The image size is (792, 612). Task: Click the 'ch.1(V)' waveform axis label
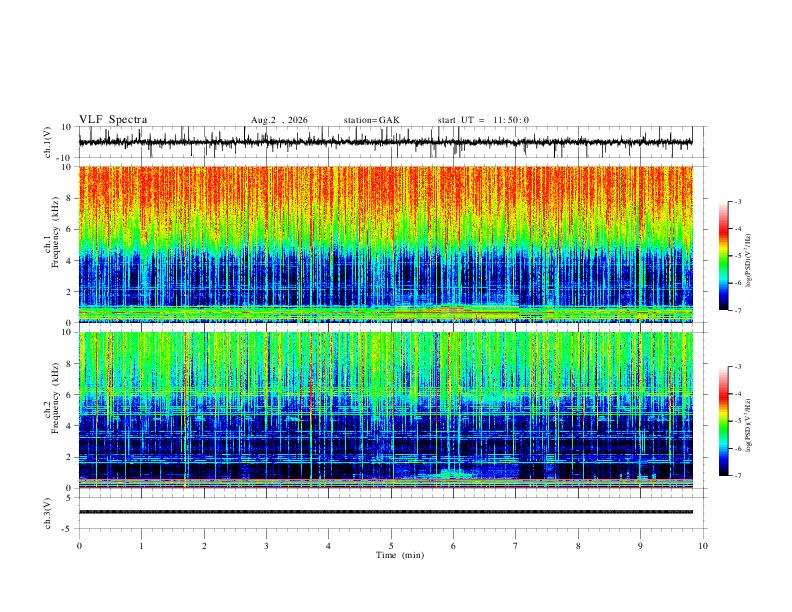pyautogui.click(x=48, y=142)
